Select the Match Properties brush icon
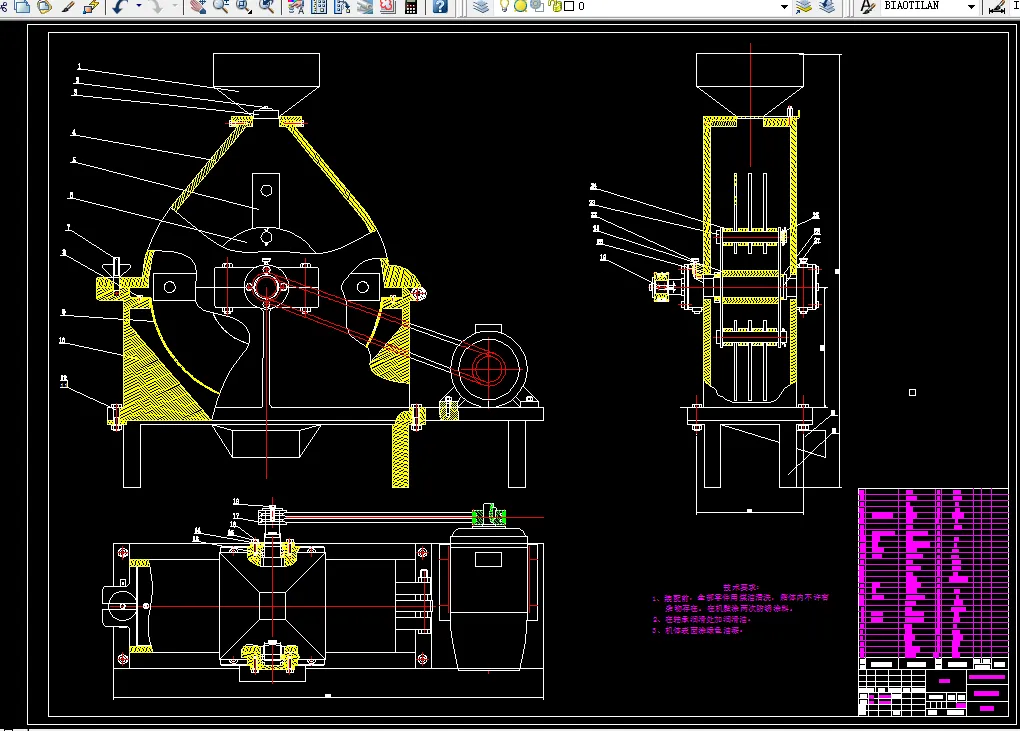The height and width of the screenshot is (731, 1020). [x=68, y=7]
